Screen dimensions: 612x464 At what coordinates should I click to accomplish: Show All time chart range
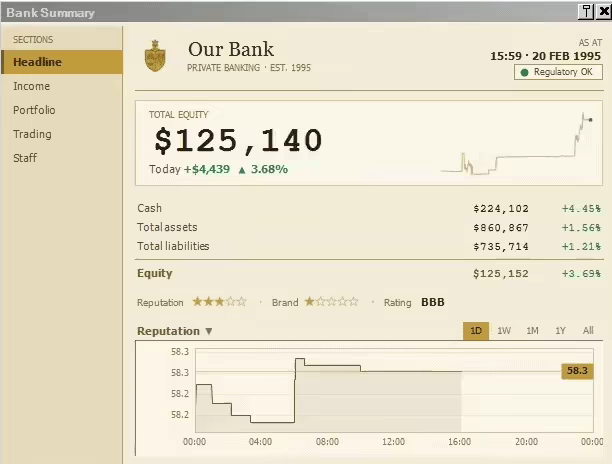click(588, 331)
